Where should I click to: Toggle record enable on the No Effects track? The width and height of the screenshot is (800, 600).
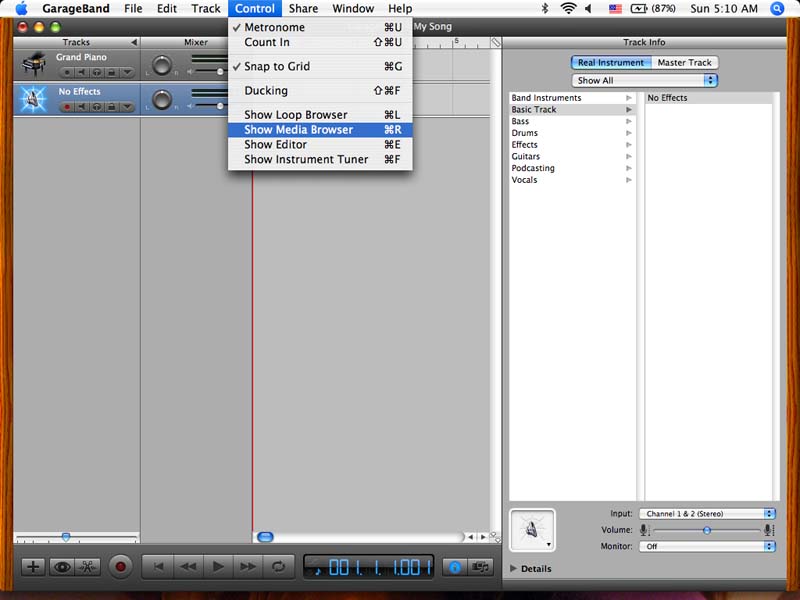(66, 107)
